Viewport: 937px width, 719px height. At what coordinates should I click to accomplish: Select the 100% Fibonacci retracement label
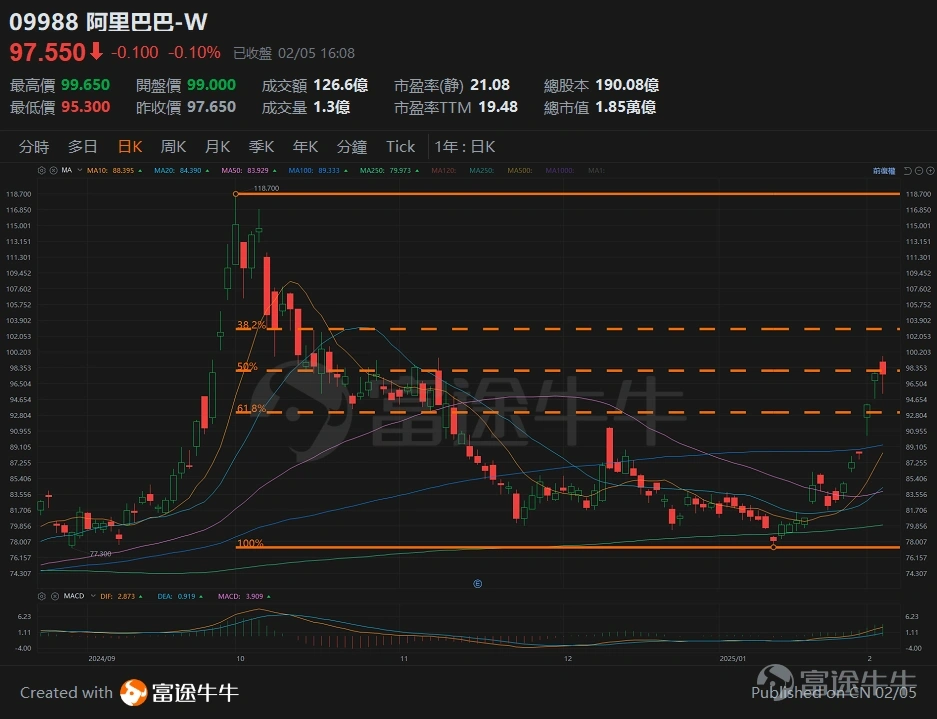point(250,543)
